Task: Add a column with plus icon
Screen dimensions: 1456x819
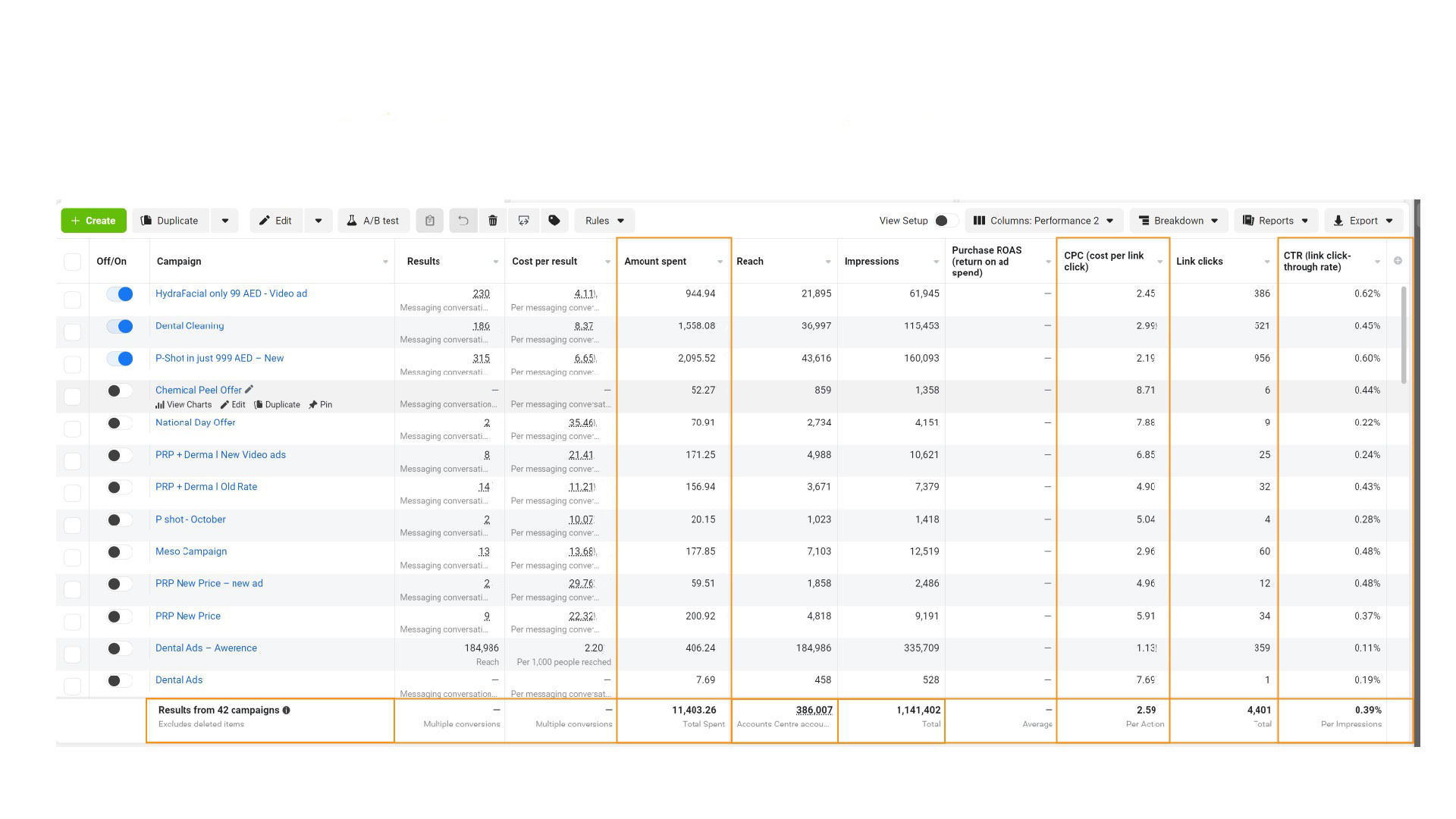Action: point(1398,261)
